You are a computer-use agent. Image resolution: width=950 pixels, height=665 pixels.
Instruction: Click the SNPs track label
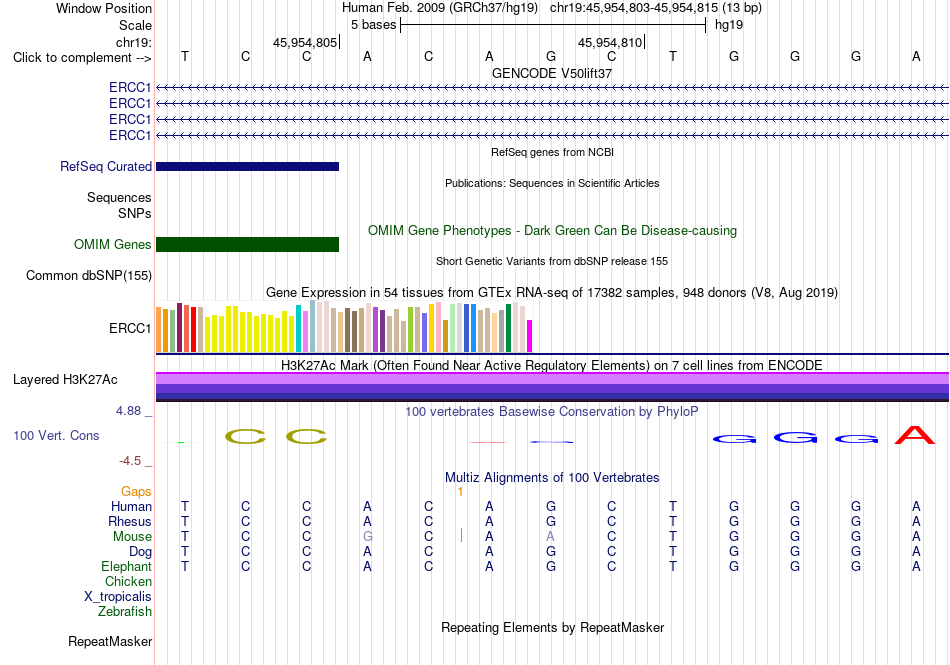135,213
